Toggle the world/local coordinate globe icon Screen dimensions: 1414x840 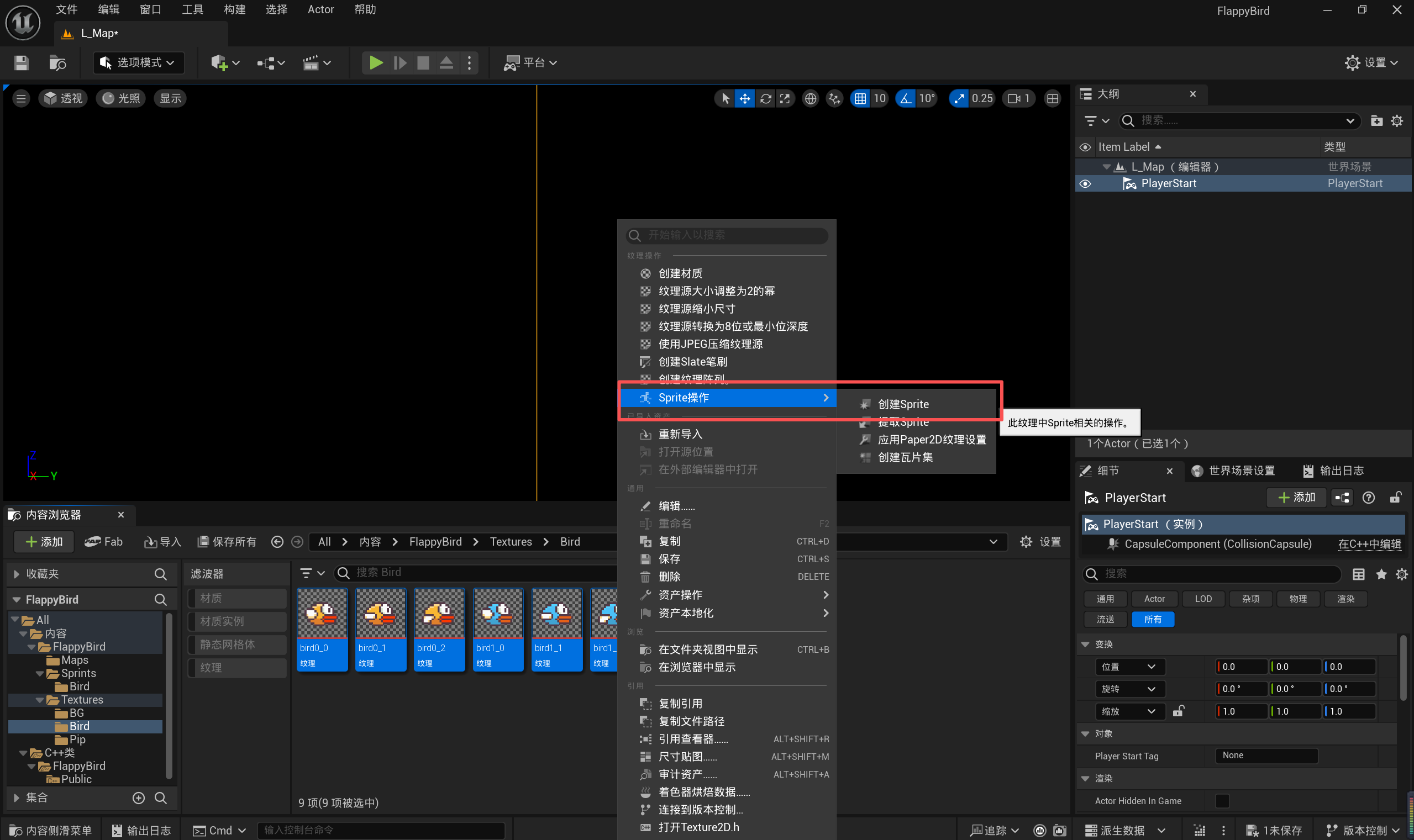[811, 98]
